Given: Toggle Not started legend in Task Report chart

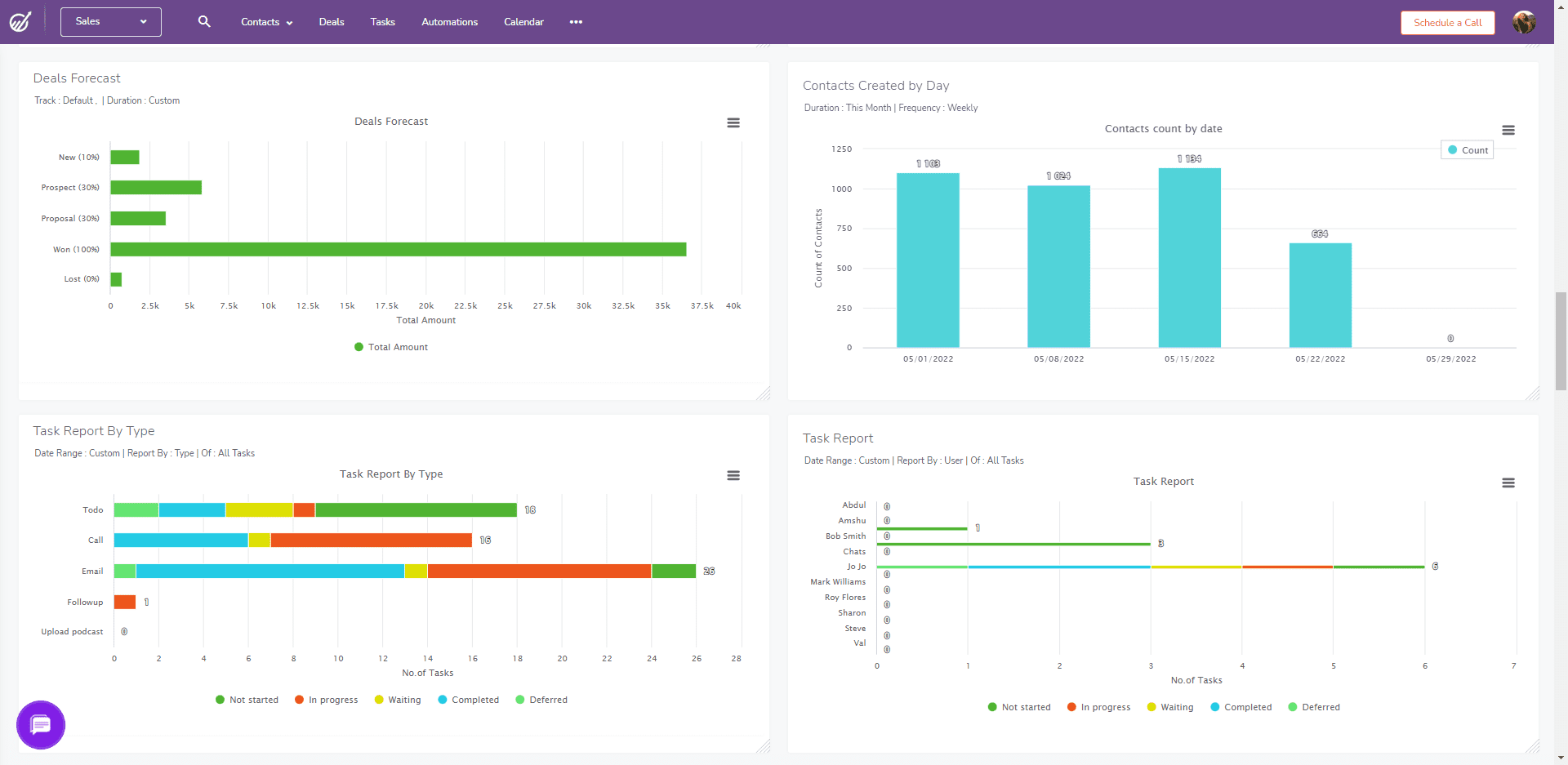Looking at the screenshot, I should [x=1019, y=707].
